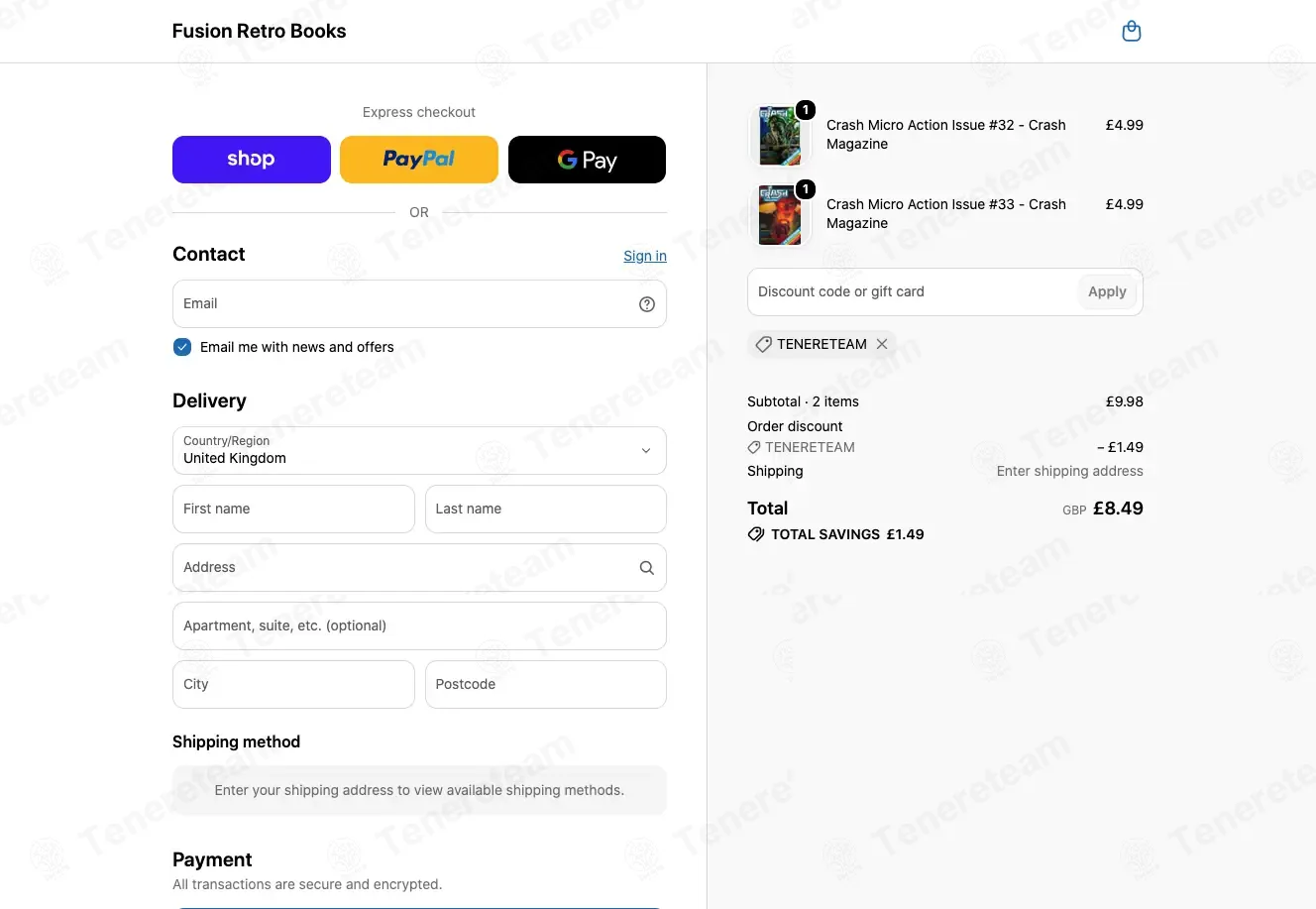This screenshot has width=1316, height=909.
Task: Open the Country/Region dropdown
Action: tap(419, 451)
